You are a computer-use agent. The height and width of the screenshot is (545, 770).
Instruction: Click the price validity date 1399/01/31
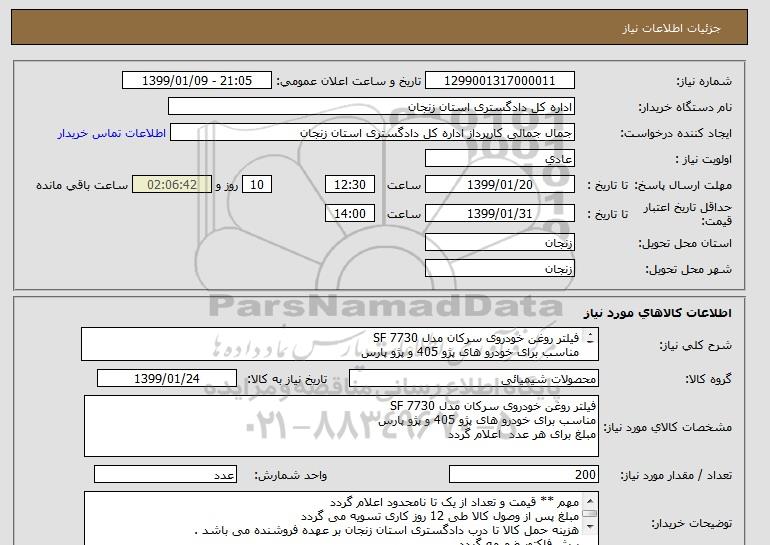point(499,214)
